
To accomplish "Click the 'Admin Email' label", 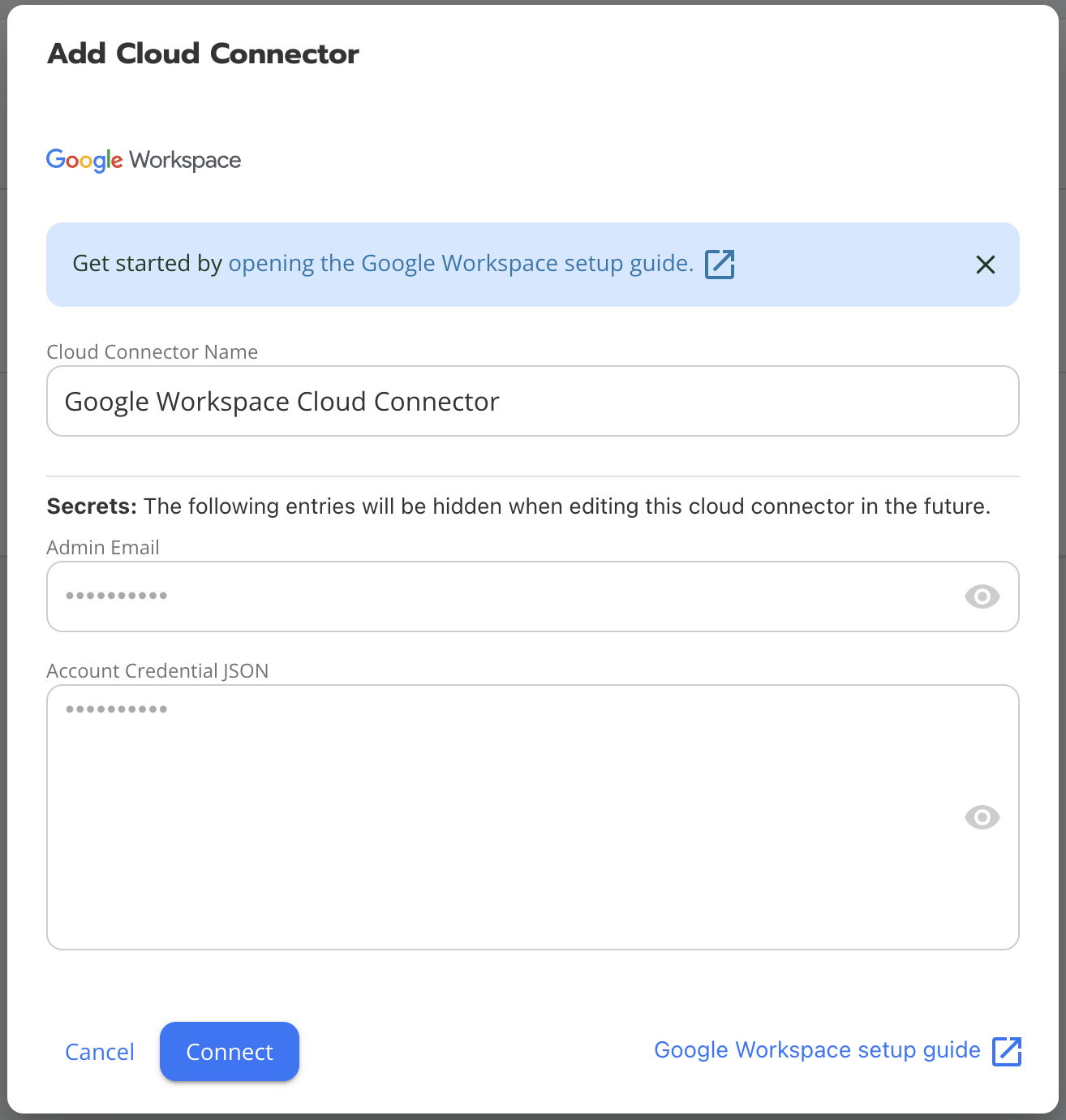I will tap(103, 547).
